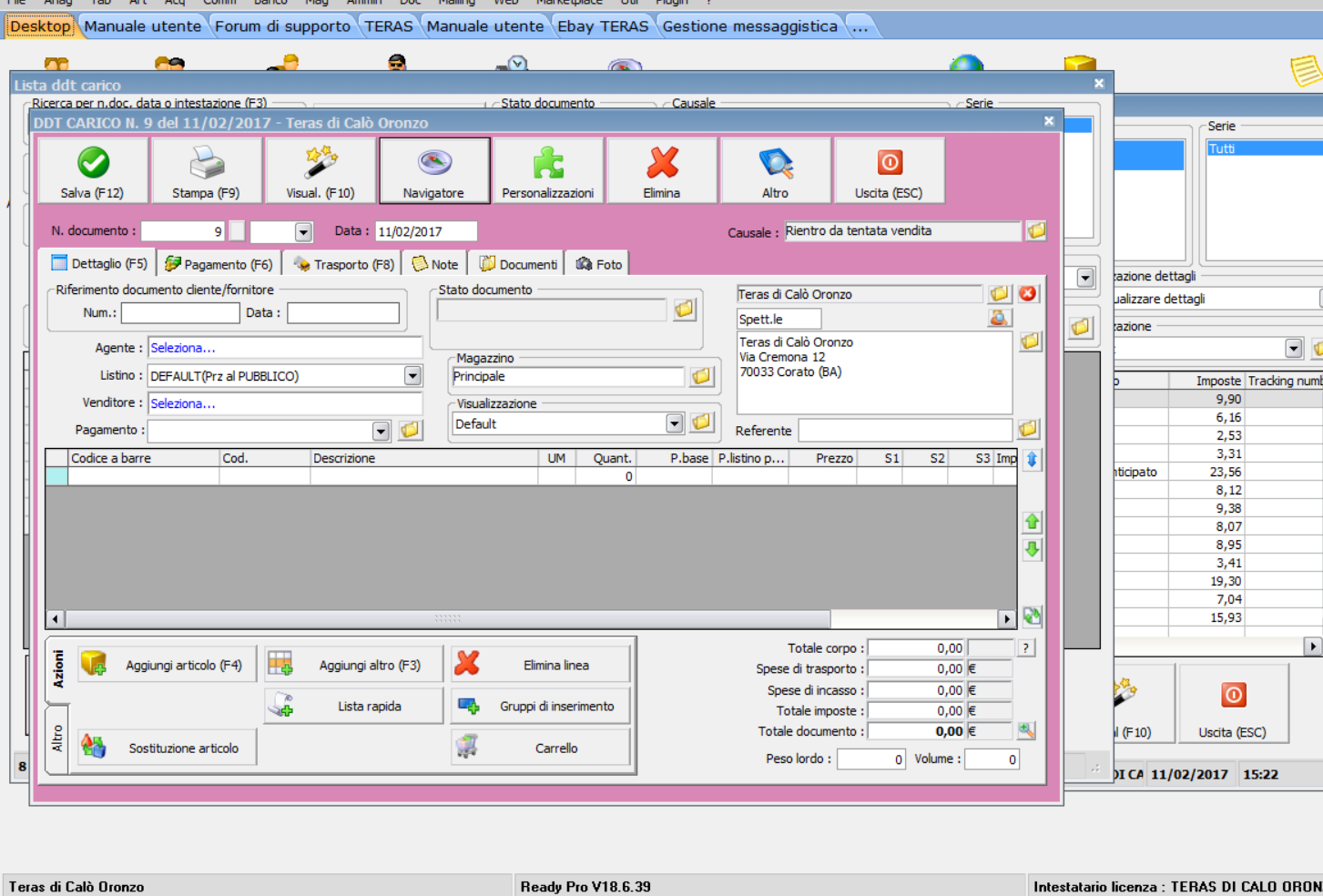Click the Referente input field
Image resolution: width=1323 pixels, height=896 pixels.
click(905, 430)
